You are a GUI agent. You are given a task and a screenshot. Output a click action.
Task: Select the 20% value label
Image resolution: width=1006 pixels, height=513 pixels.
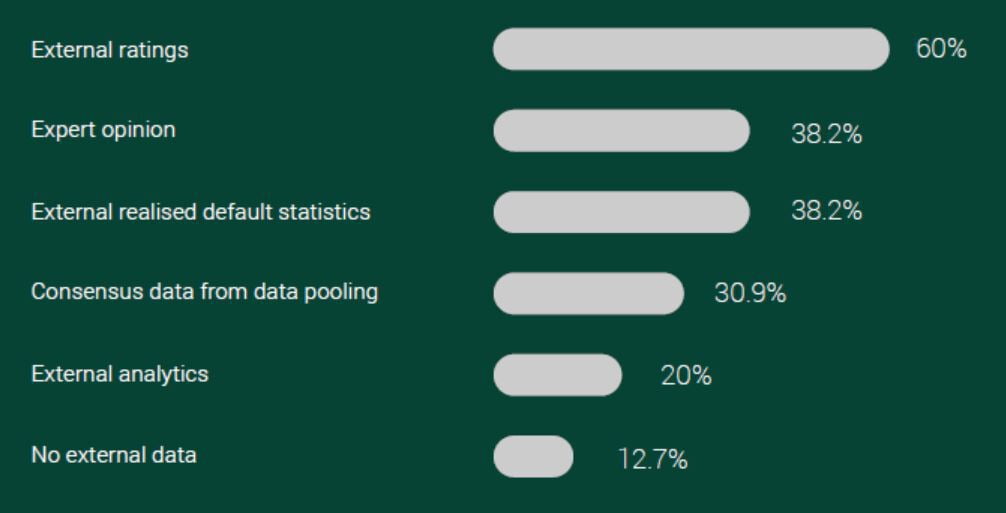tap(686, 376)
